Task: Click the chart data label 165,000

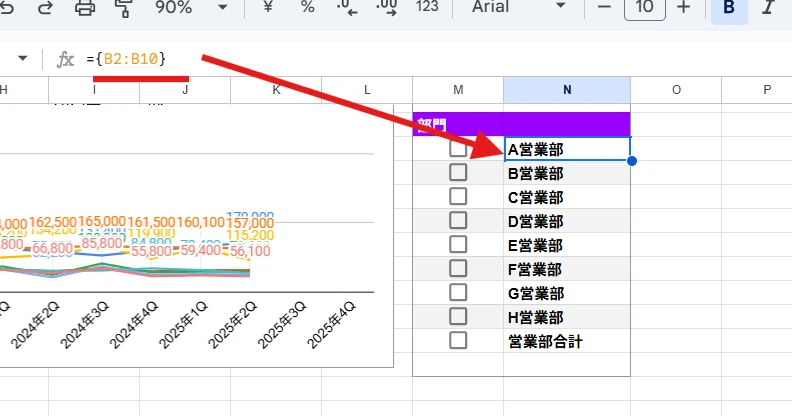Action: 102,221
